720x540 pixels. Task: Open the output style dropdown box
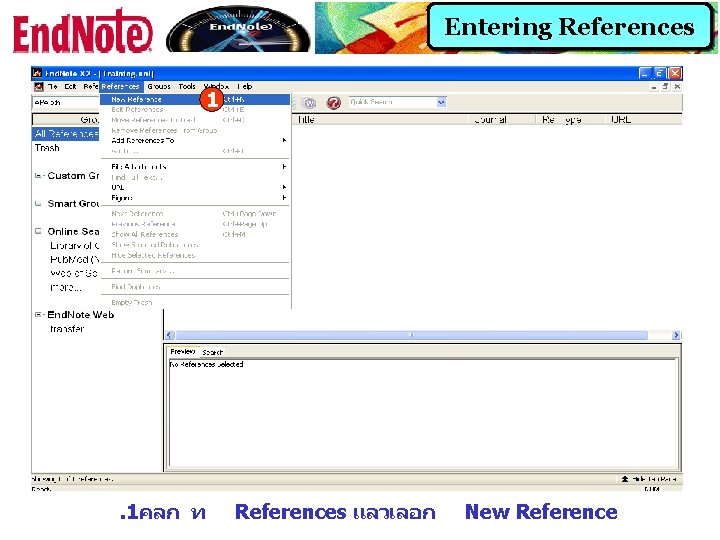coord(66,102)
